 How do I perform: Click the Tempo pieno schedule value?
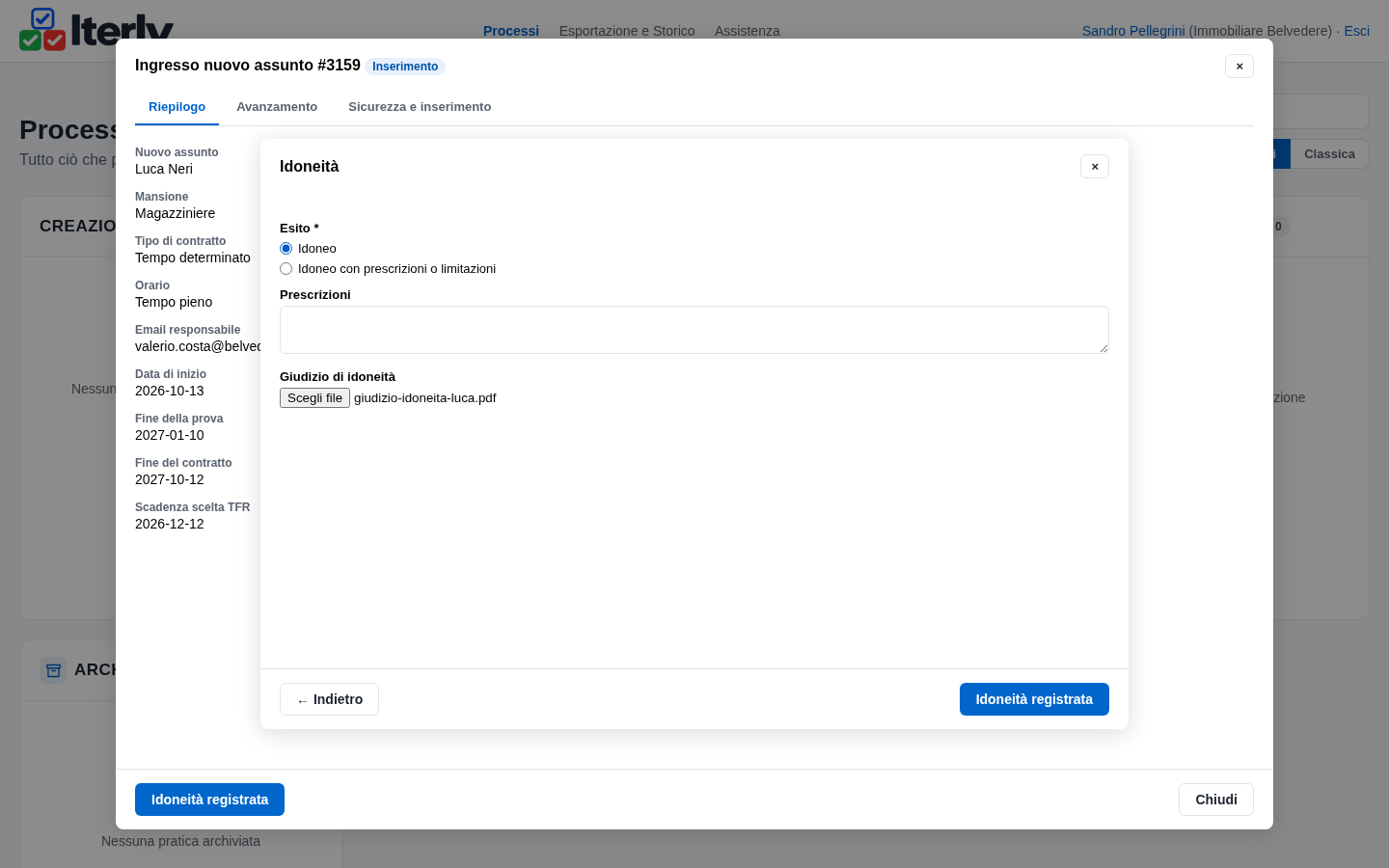coord(174,302)
